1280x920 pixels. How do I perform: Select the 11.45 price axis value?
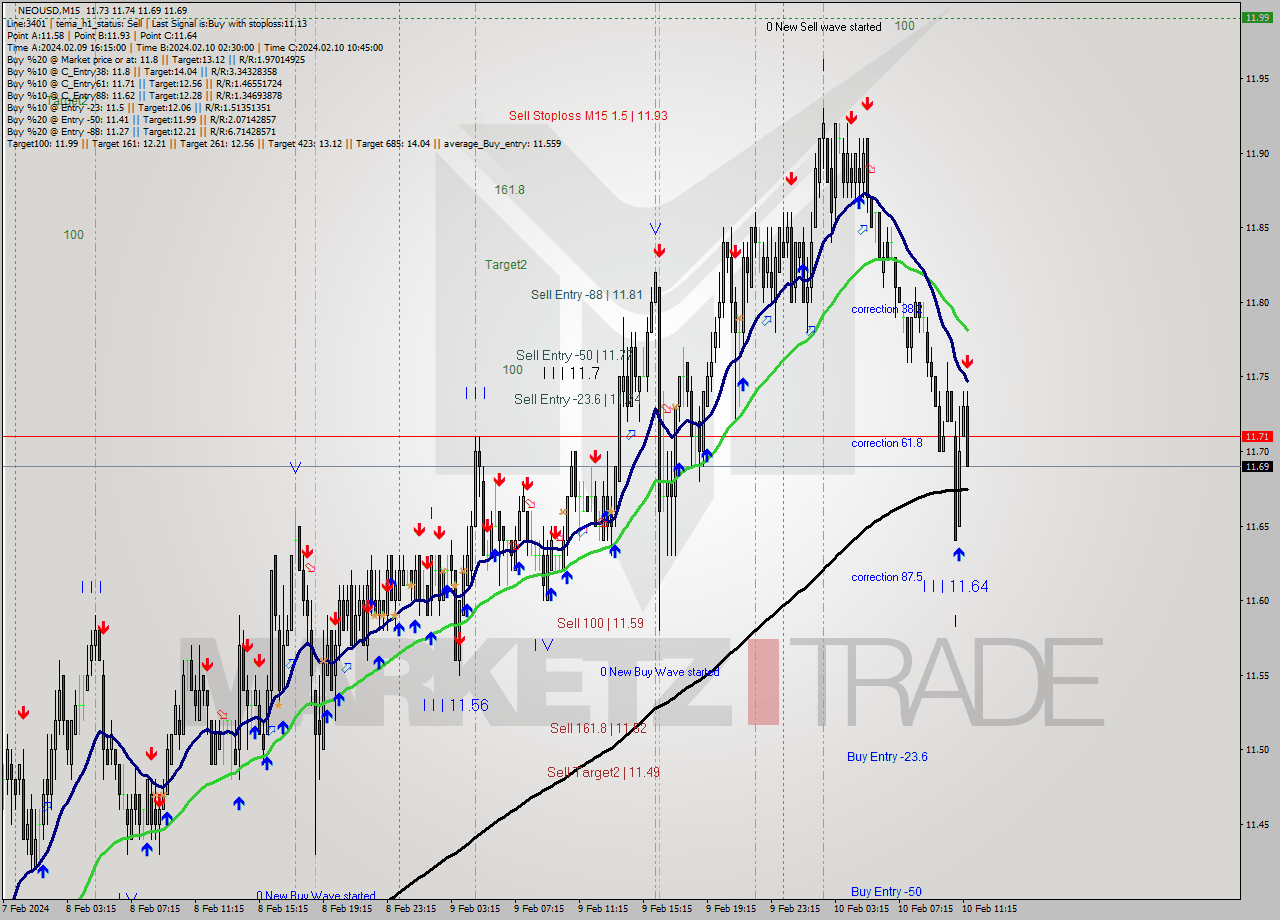coord(1257,824)
